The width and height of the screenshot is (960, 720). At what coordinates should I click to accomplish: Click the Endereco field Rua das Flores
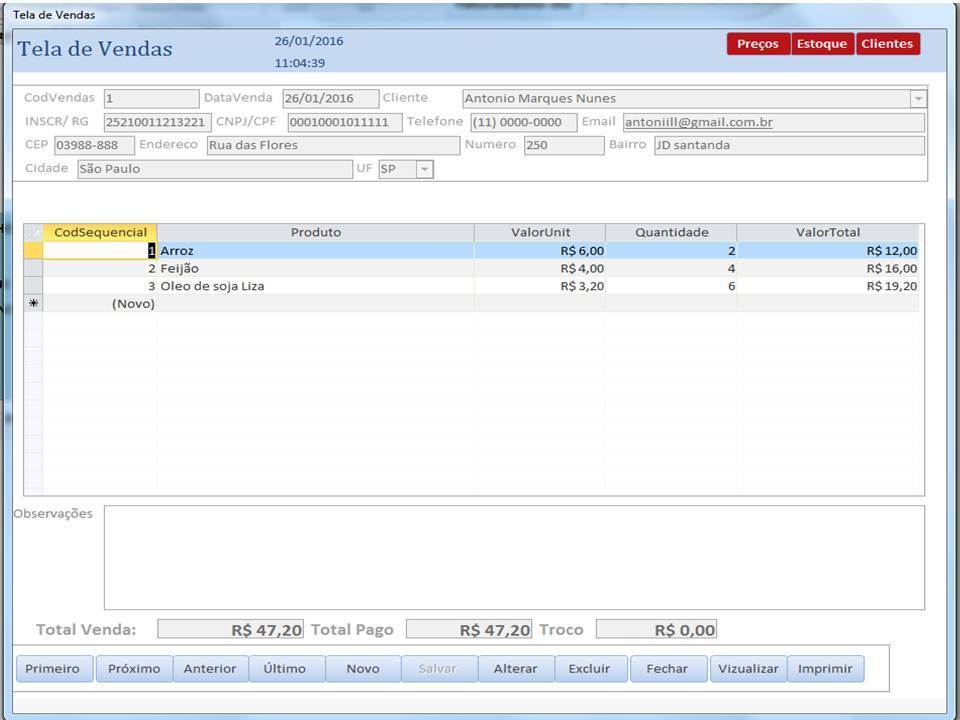pyautogui.click(x=333, y=146)
